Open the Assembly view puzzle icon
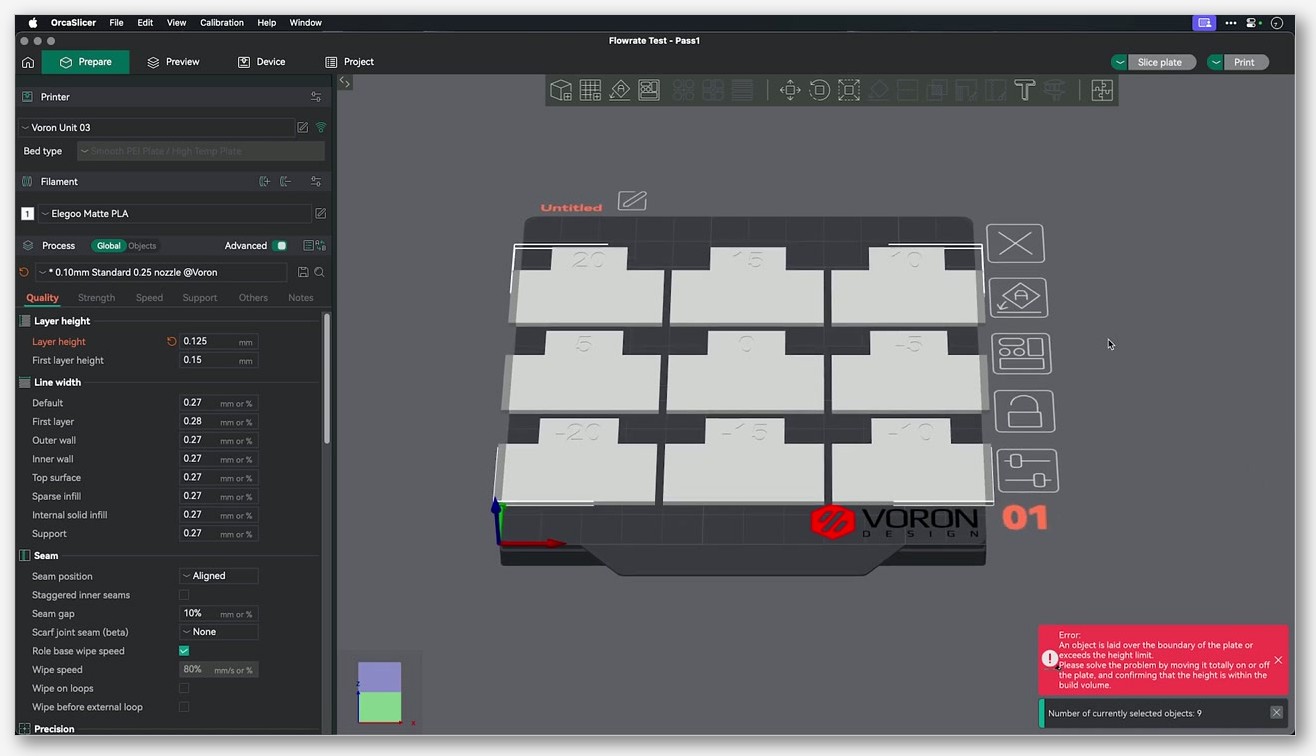 [1102, 91]
